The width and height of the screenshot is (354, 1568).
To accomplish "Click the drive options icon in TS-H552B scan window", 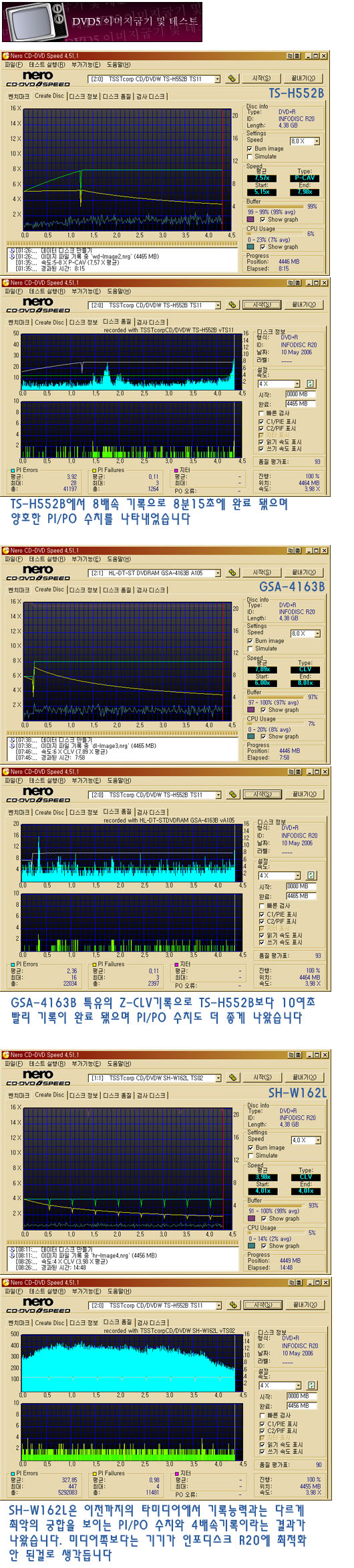I will [232, 305].
